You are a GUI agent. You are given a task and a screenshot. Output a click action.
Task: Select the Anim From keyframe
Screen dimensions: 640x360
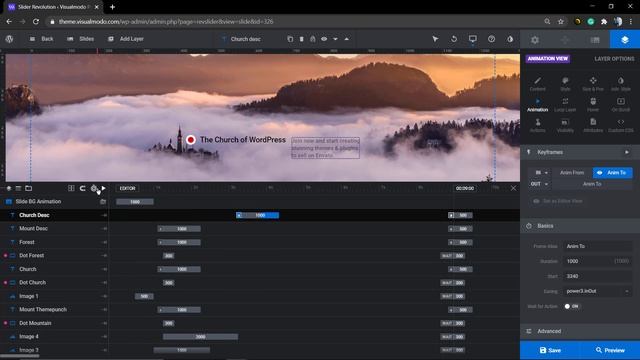(x=572, y=173)
